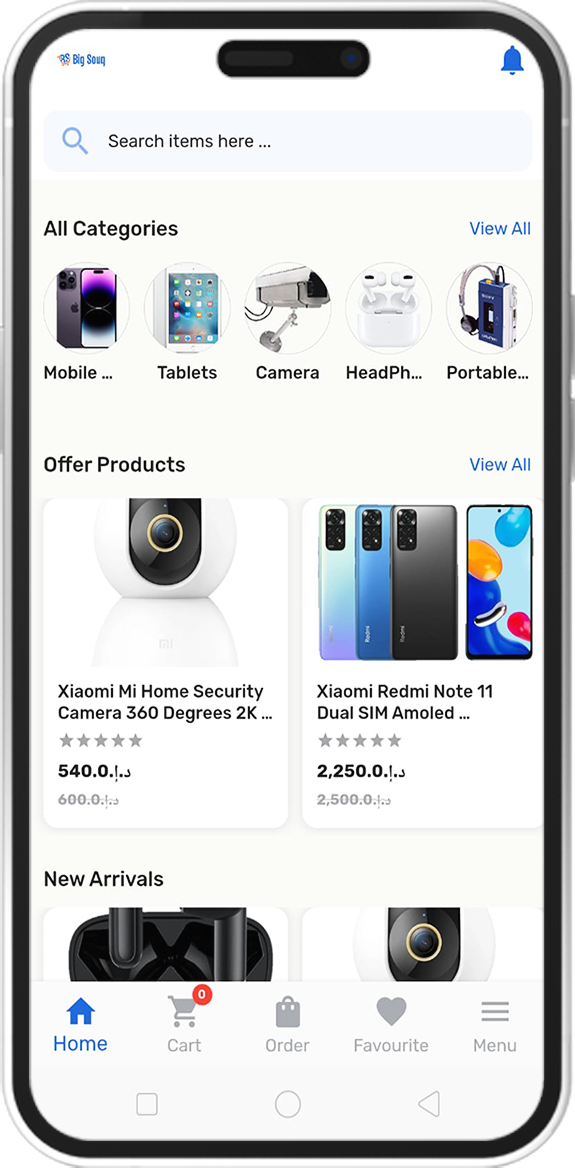Open the Big Souq logo
This screenshot has height=1168, width=575.
pos(81,60)
